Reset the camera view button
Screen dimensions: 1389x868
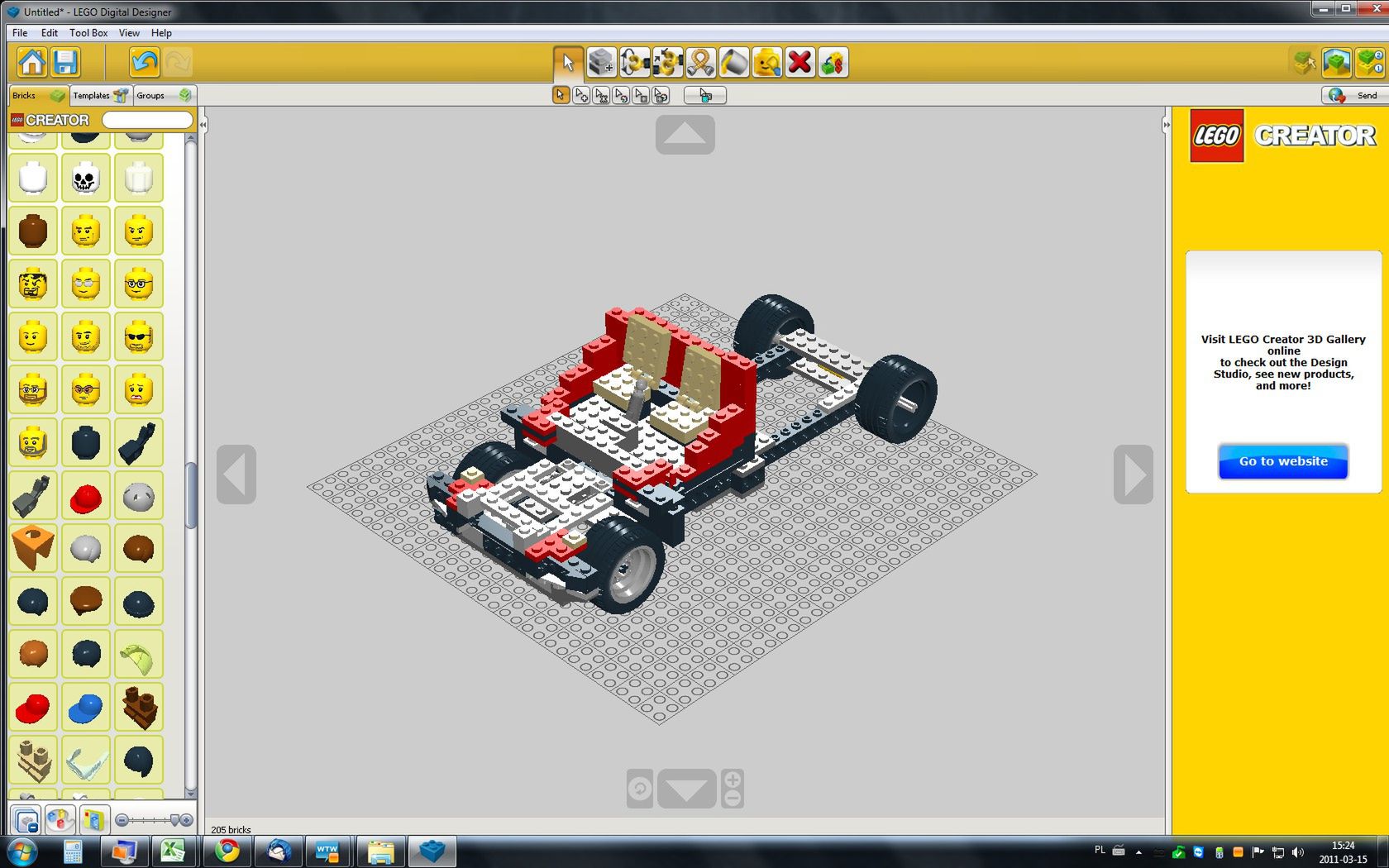640,789
